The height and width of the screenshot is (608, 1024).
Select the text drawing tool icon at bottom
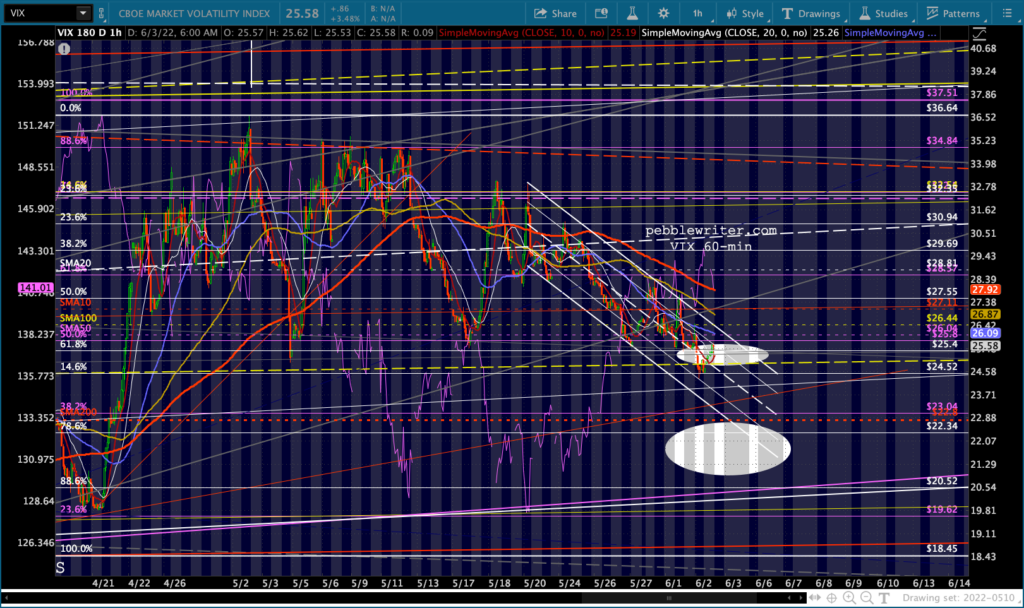[x=885, y=598]
